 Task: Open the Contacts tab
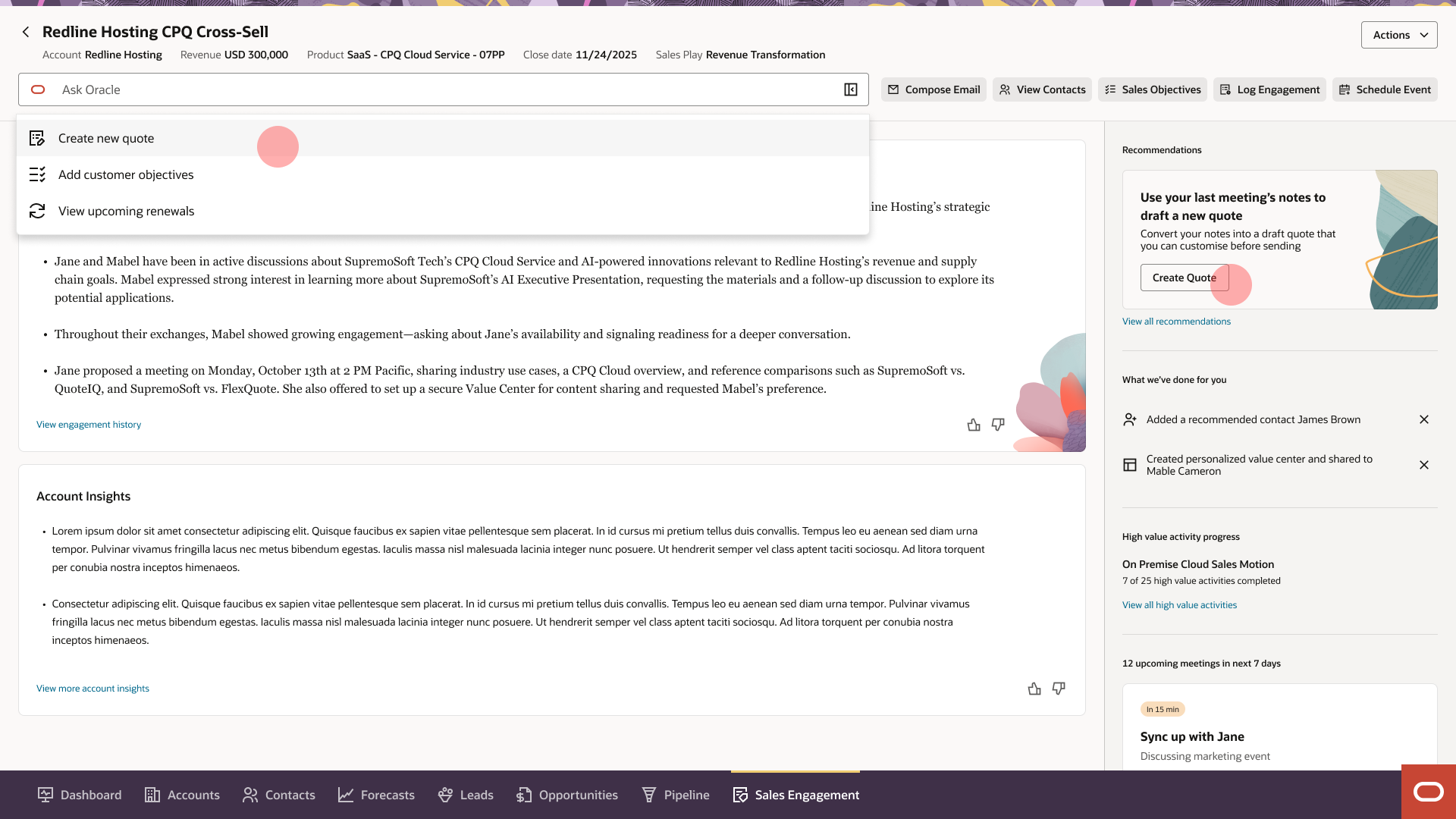click(279, 795)
